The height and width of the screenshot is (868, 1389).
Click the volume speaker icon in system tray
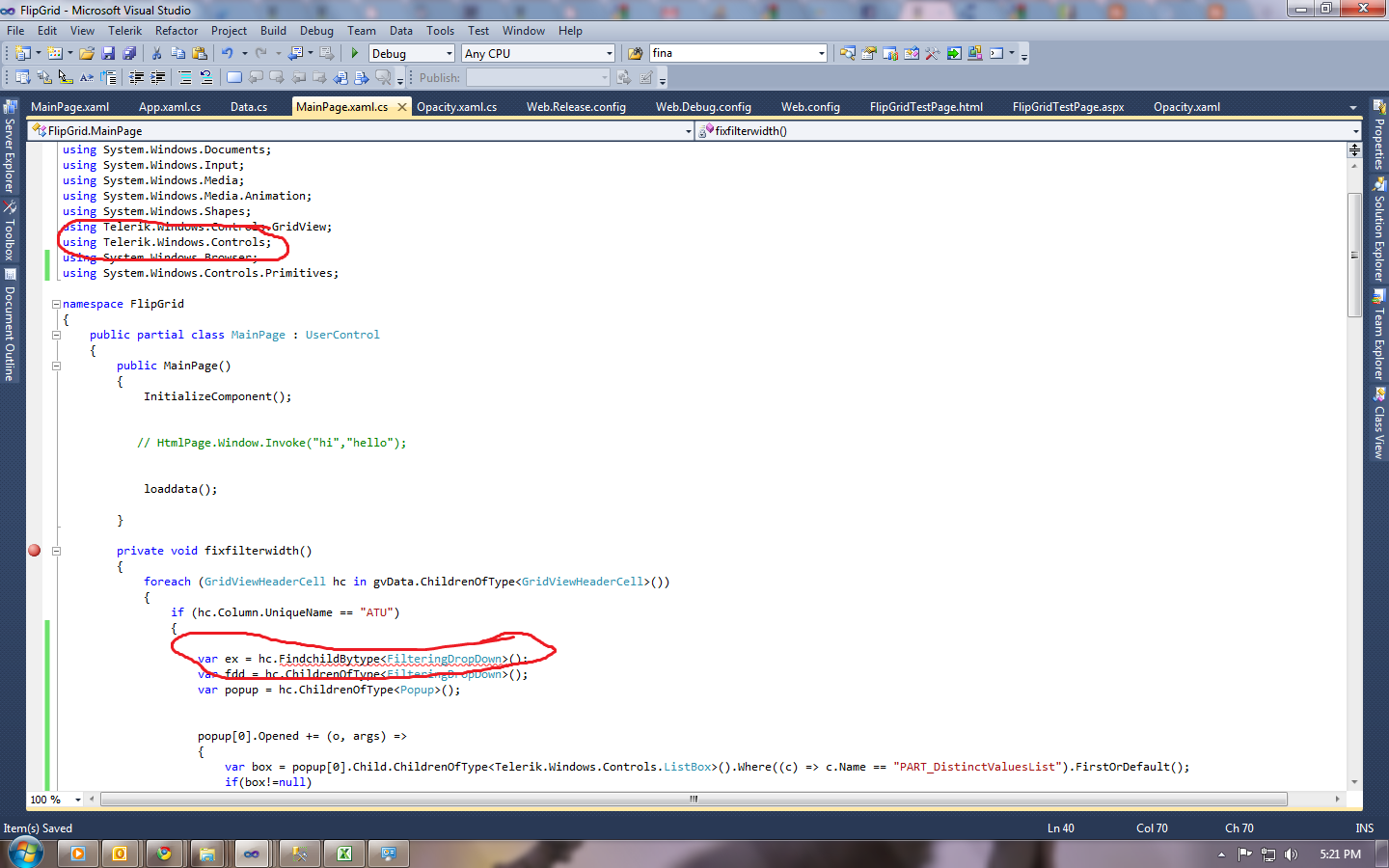tap(1292, 854)
